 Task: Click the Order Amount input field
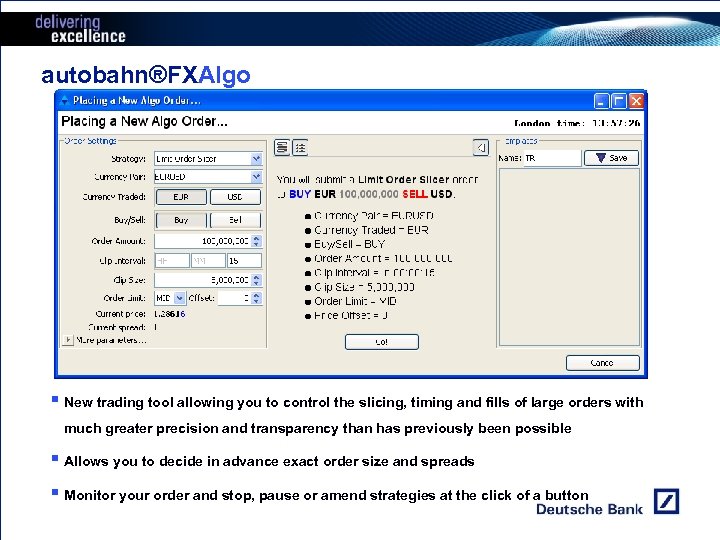tap(203, 241)
